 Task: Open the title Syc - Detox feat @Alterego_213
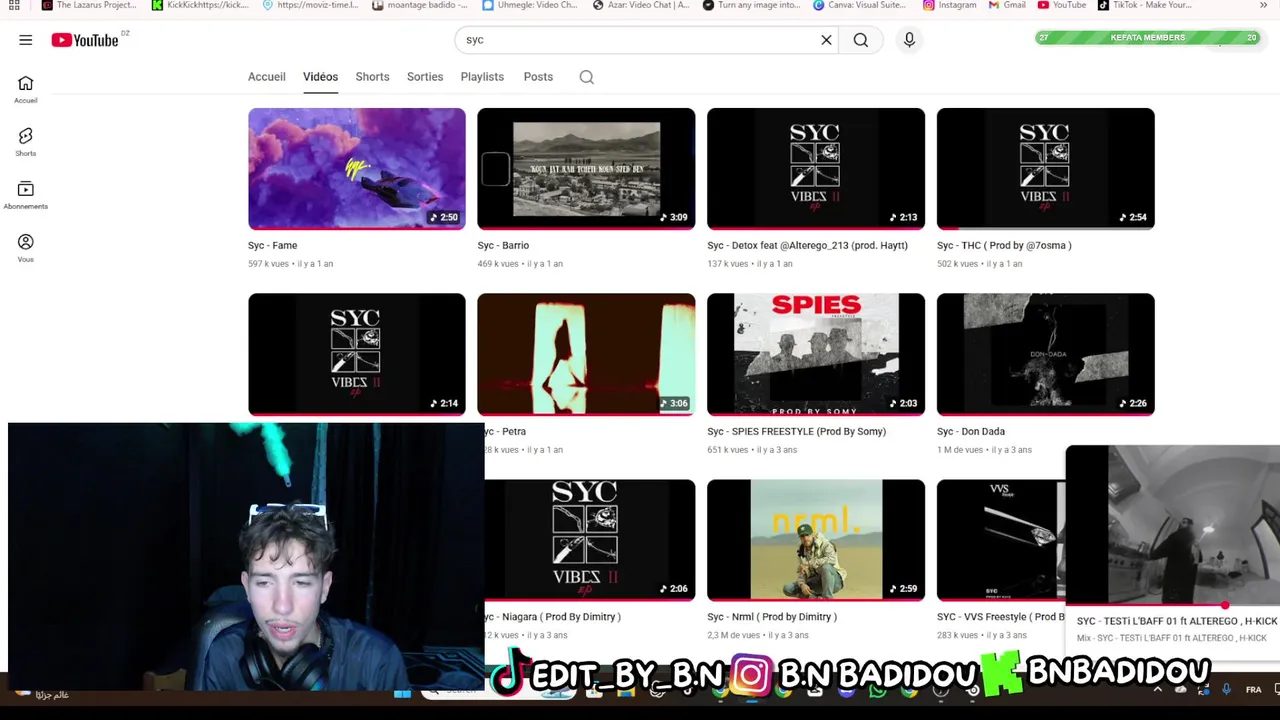(808, 245)
